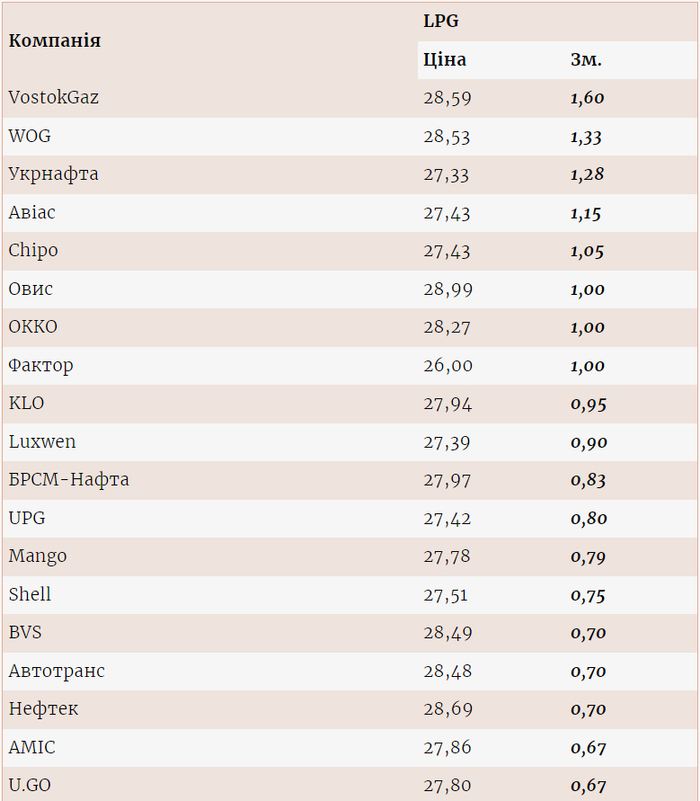Click OKKO in the company column
This screenshot has width=700, height=801.
[33, 327]
